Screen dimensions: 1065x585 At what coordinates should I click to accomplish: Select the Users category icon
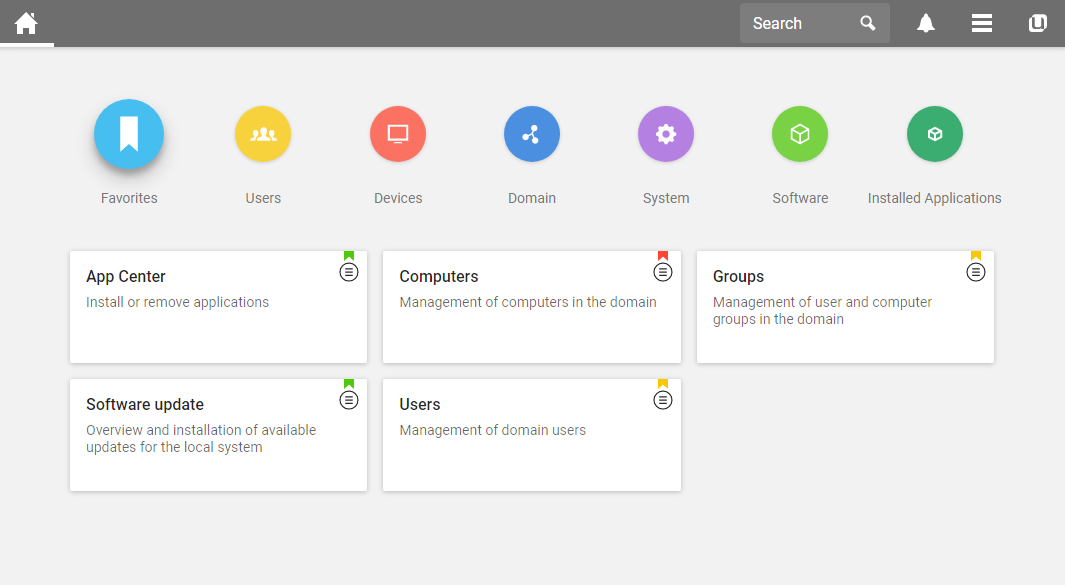[262, 133]
